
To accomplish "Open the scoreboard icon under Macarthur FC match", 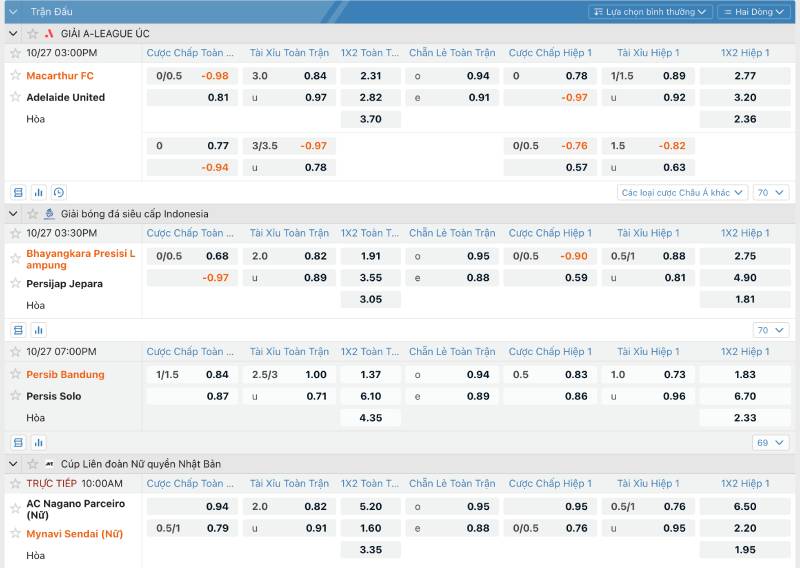I will click(x=18, y=192).
